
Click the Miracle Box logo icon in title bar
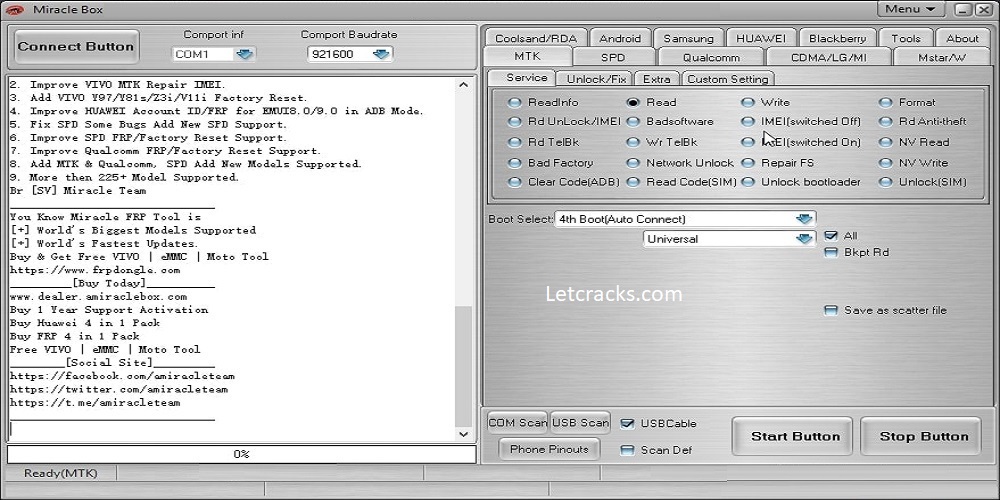coord(14,10)
